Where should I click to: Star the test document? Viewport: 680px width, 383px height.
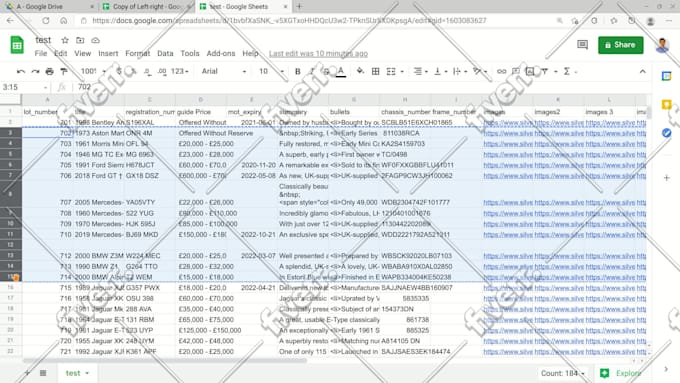tap(65, 40)
